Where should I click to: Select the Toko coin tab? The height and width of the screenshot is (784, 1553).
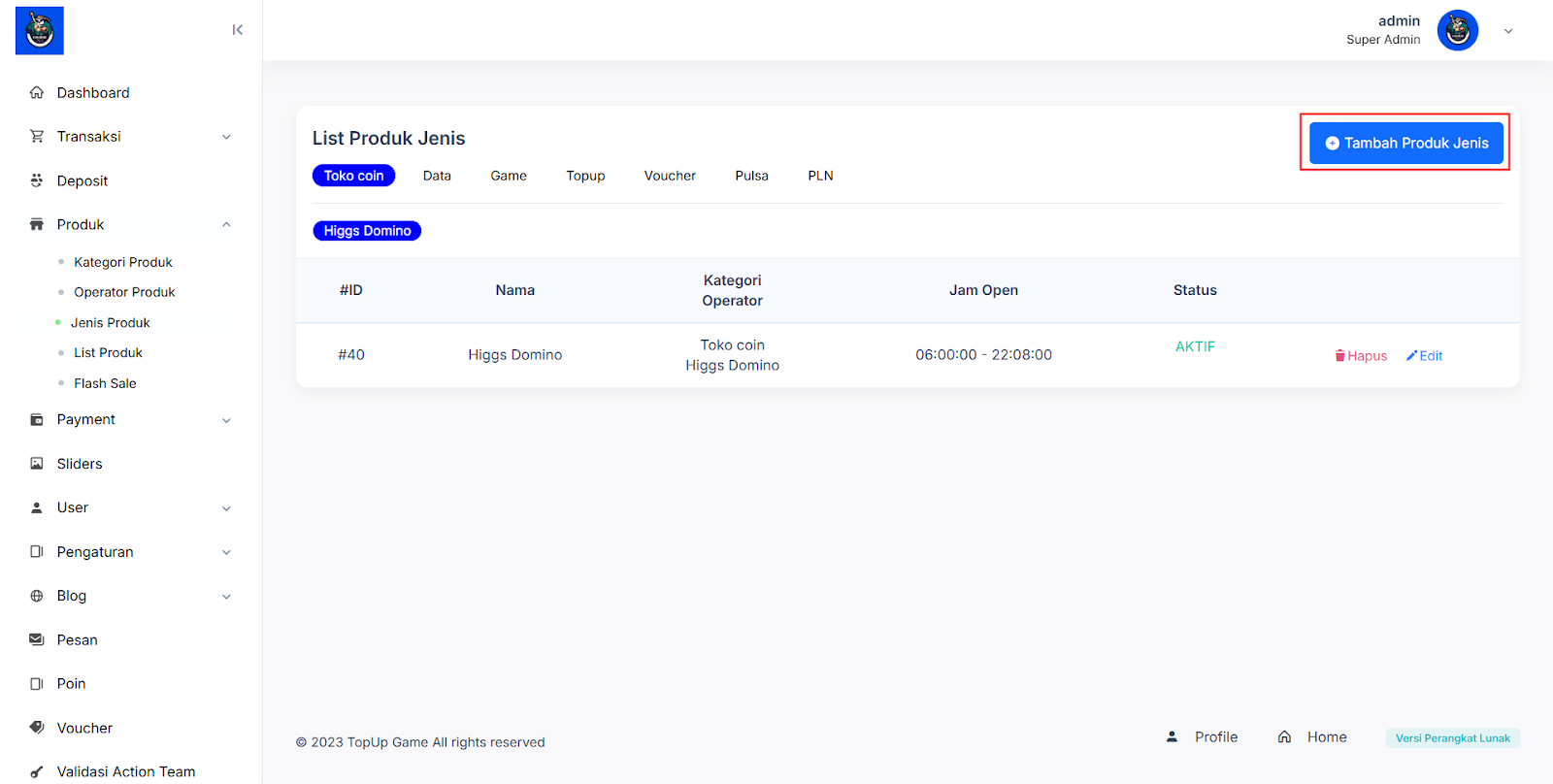coord(353,176)
